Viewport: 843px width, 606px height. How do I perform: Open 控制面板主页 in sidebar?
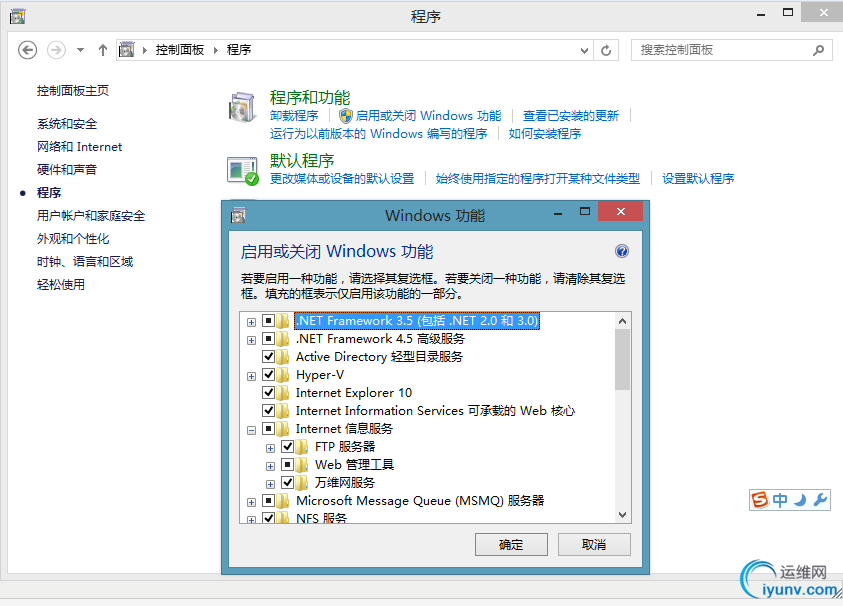coord(73,91)
